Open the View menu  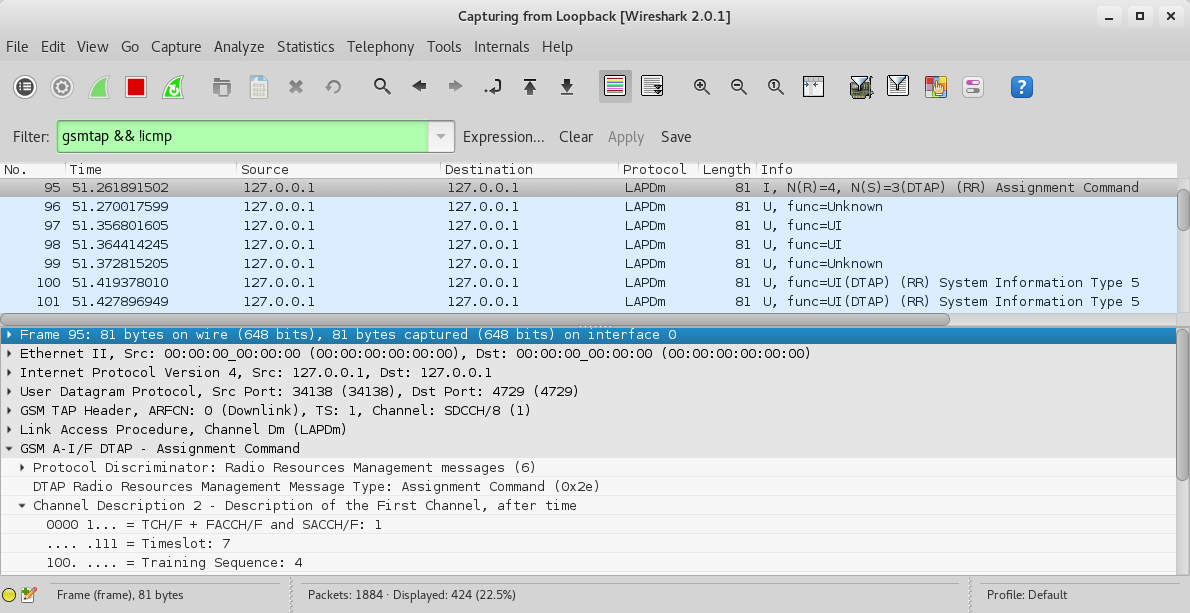[x=93, y=47]
